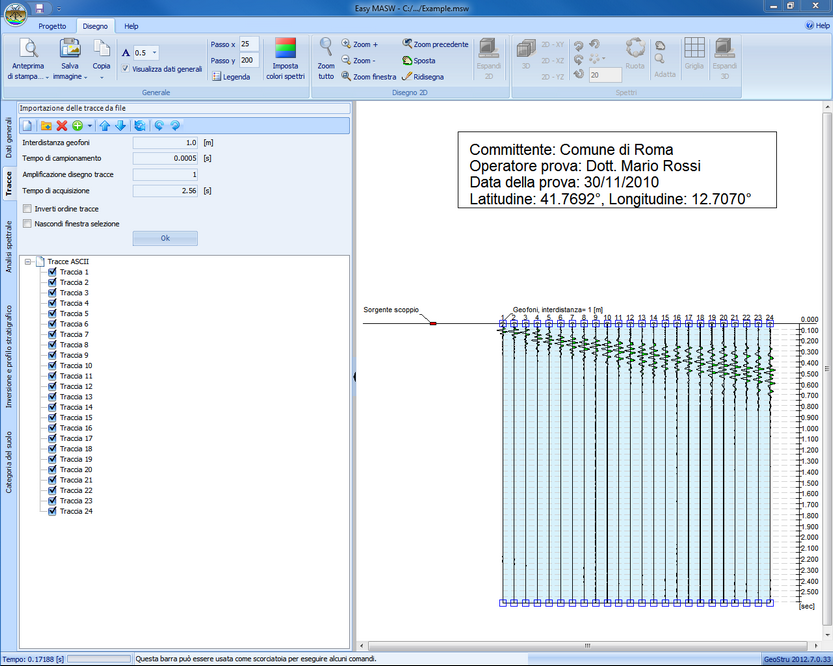Select the Sposta pan tool

pyautogui.click(x=419, y=61)
